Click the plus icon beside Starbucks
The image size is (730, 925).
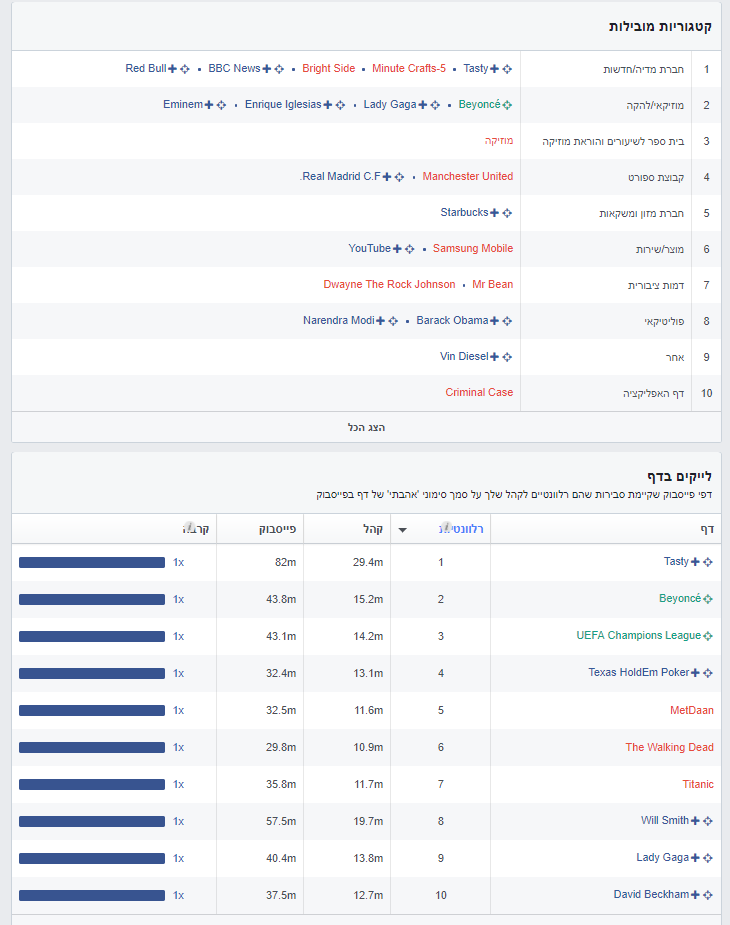(495, 213)
